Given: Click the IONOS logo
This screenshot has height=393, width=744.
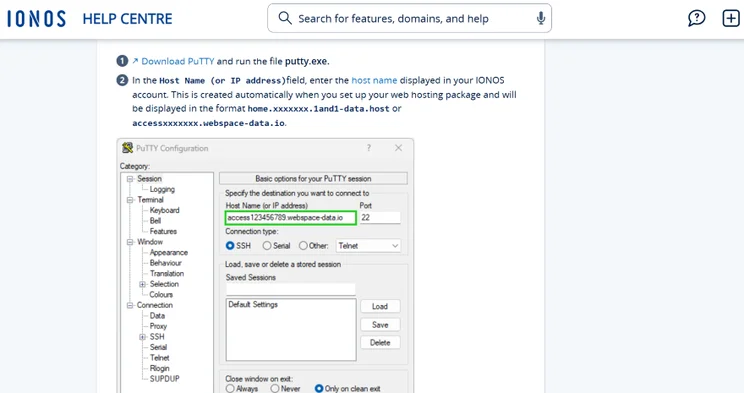Looking at the screenshot, I should click(36, 19).
